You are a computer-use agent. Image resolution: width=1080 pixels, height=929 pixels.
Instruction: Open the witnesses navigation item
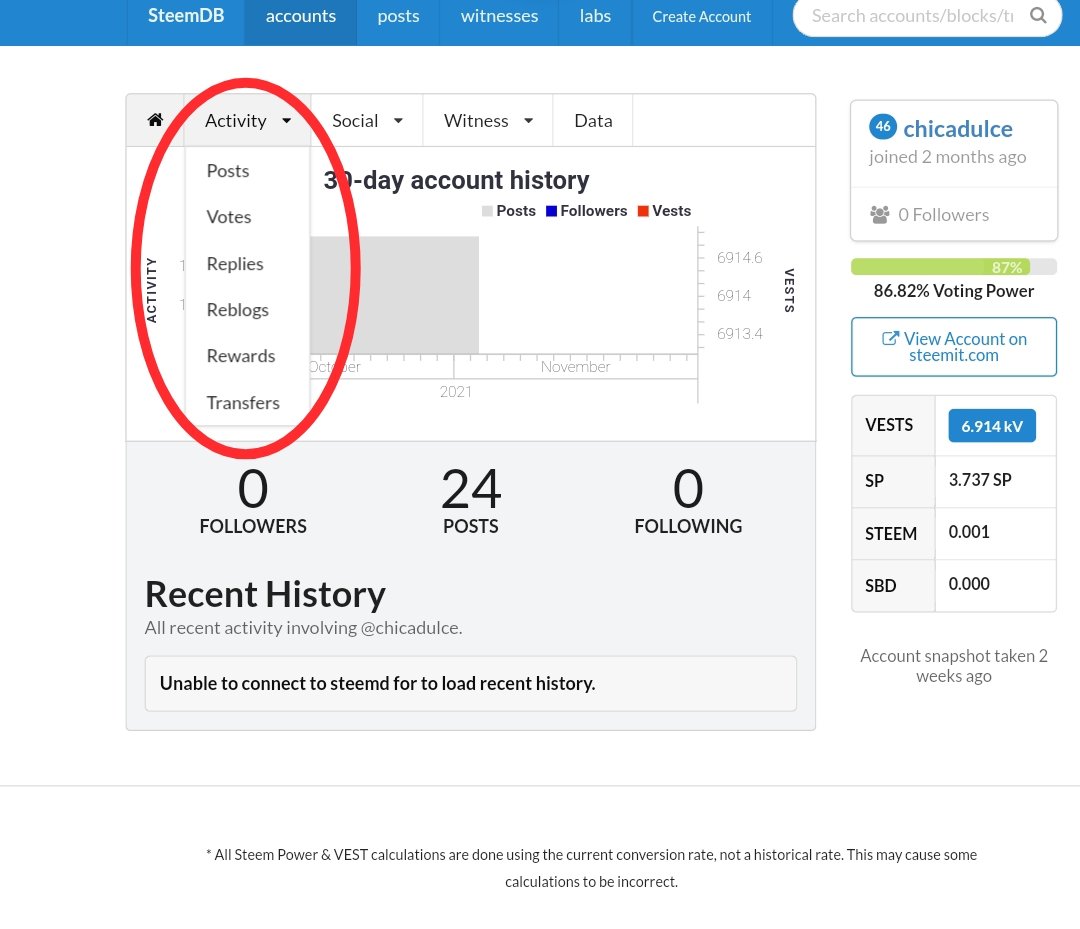[499, 16]
